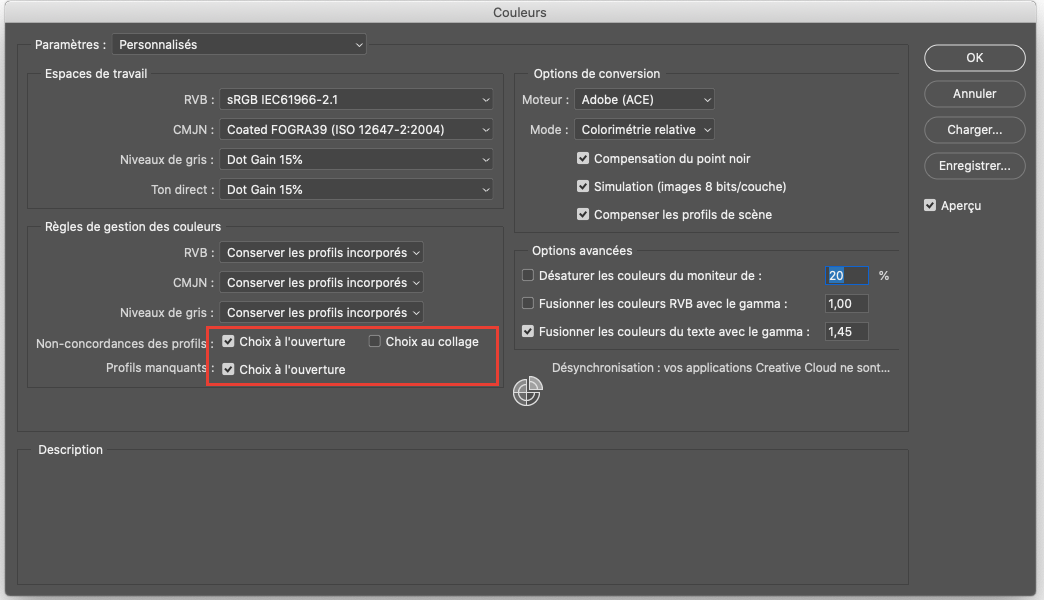1044x600 pixels.
Task: Open the CMJN Coated FOGRA39 dropdown
Action: (357, 130)
